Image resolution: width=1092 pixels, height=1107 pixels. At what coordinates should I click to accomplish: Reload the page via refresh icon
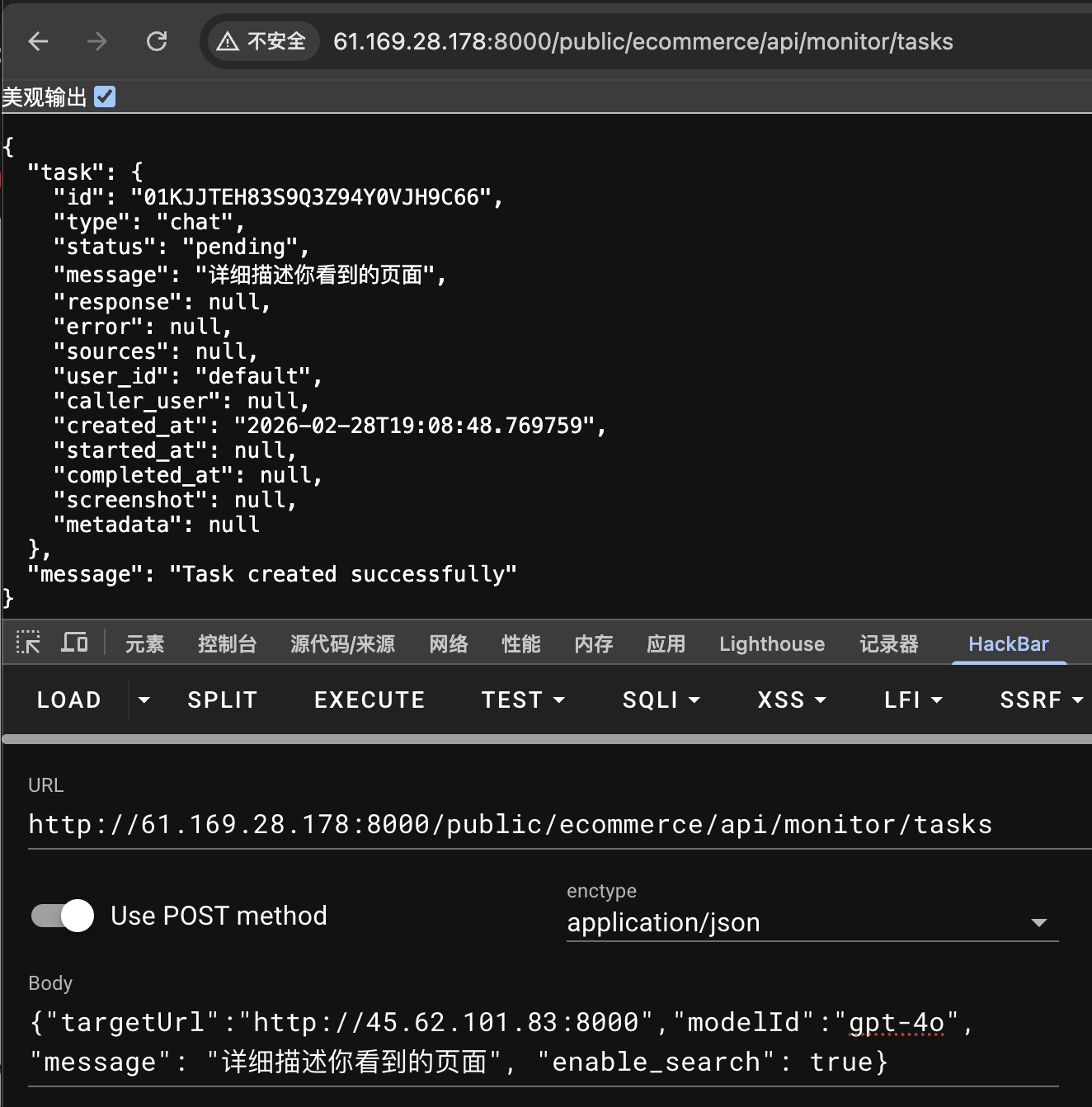pyautogui.click(x=156, y=41)
